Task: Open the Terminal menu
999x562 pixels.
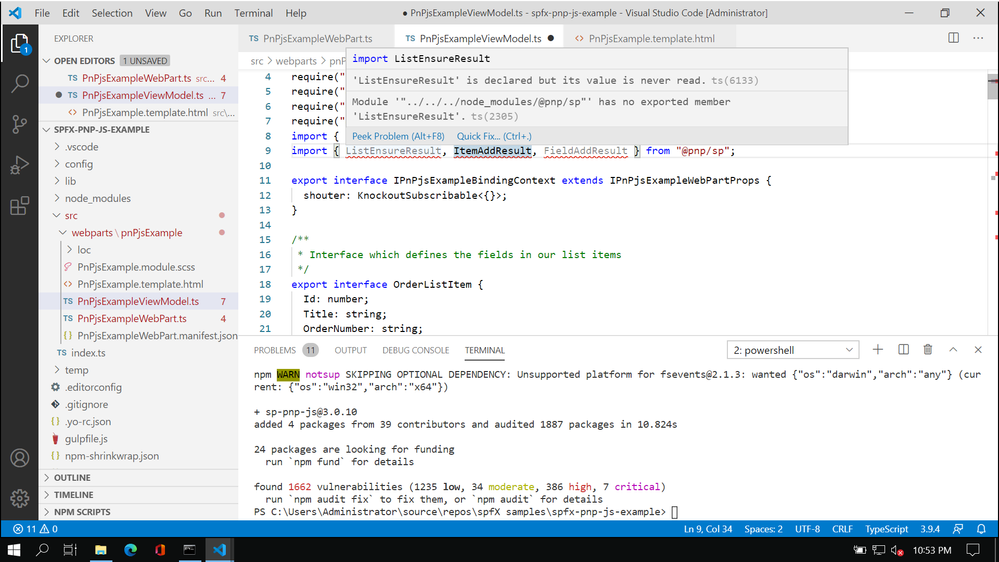Action: [254, 13]
